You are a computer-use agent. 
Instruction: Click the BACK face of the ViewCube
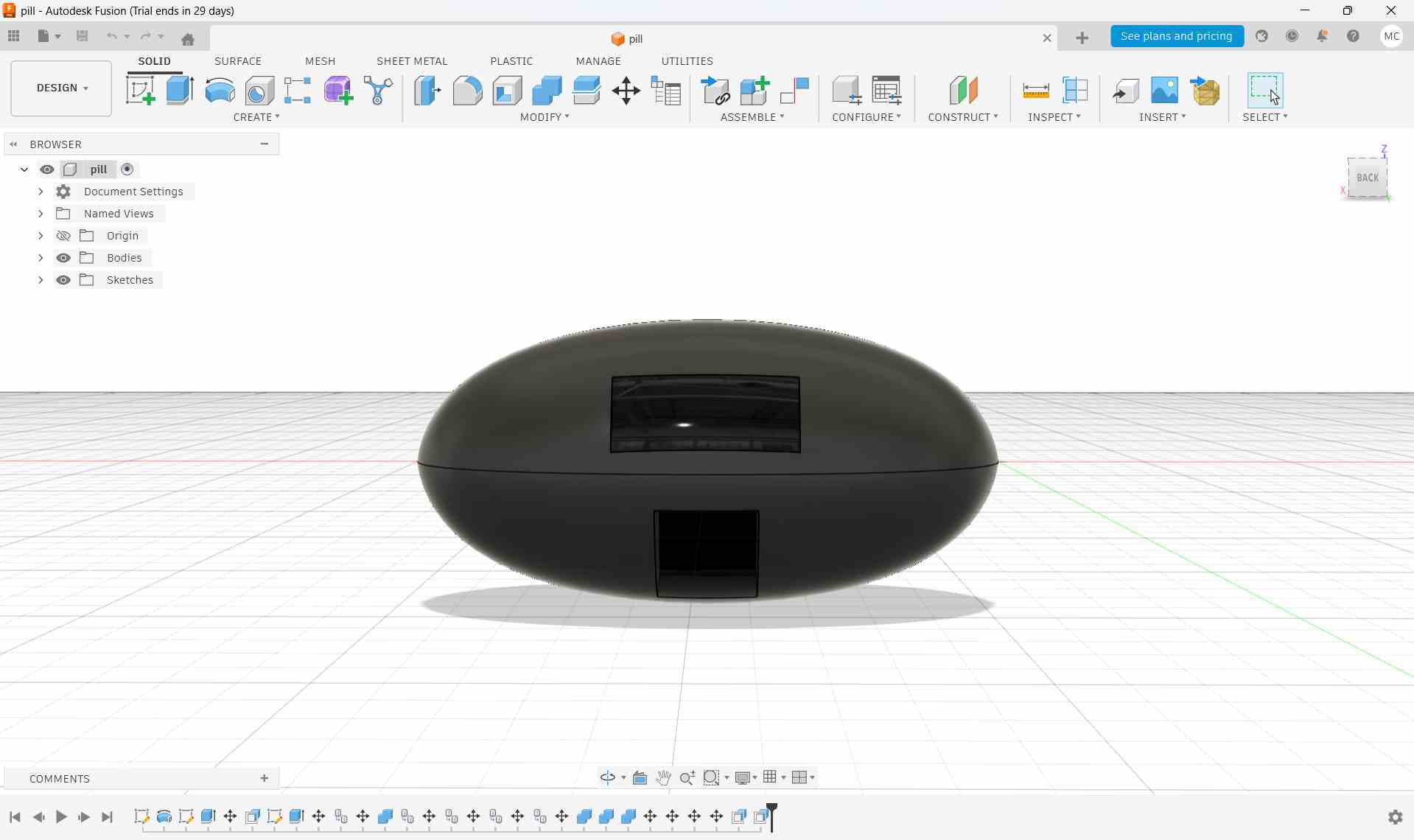pos(1367,177)
